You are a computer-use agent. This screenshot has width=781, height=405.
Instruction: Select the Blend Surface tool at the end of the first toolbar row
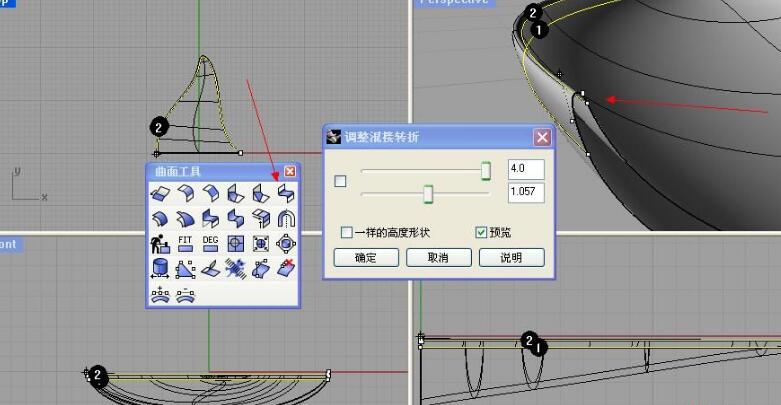coord(286,193)
